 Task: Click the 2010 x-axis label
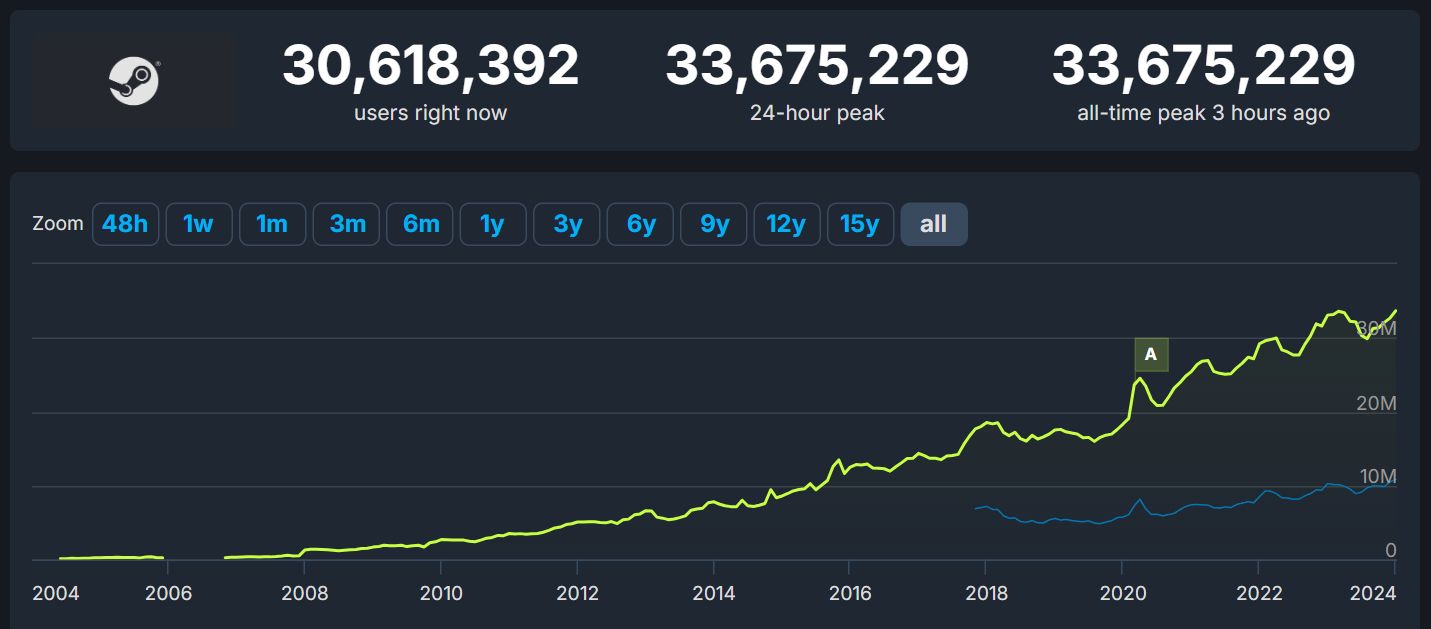(x=441, y=593)
